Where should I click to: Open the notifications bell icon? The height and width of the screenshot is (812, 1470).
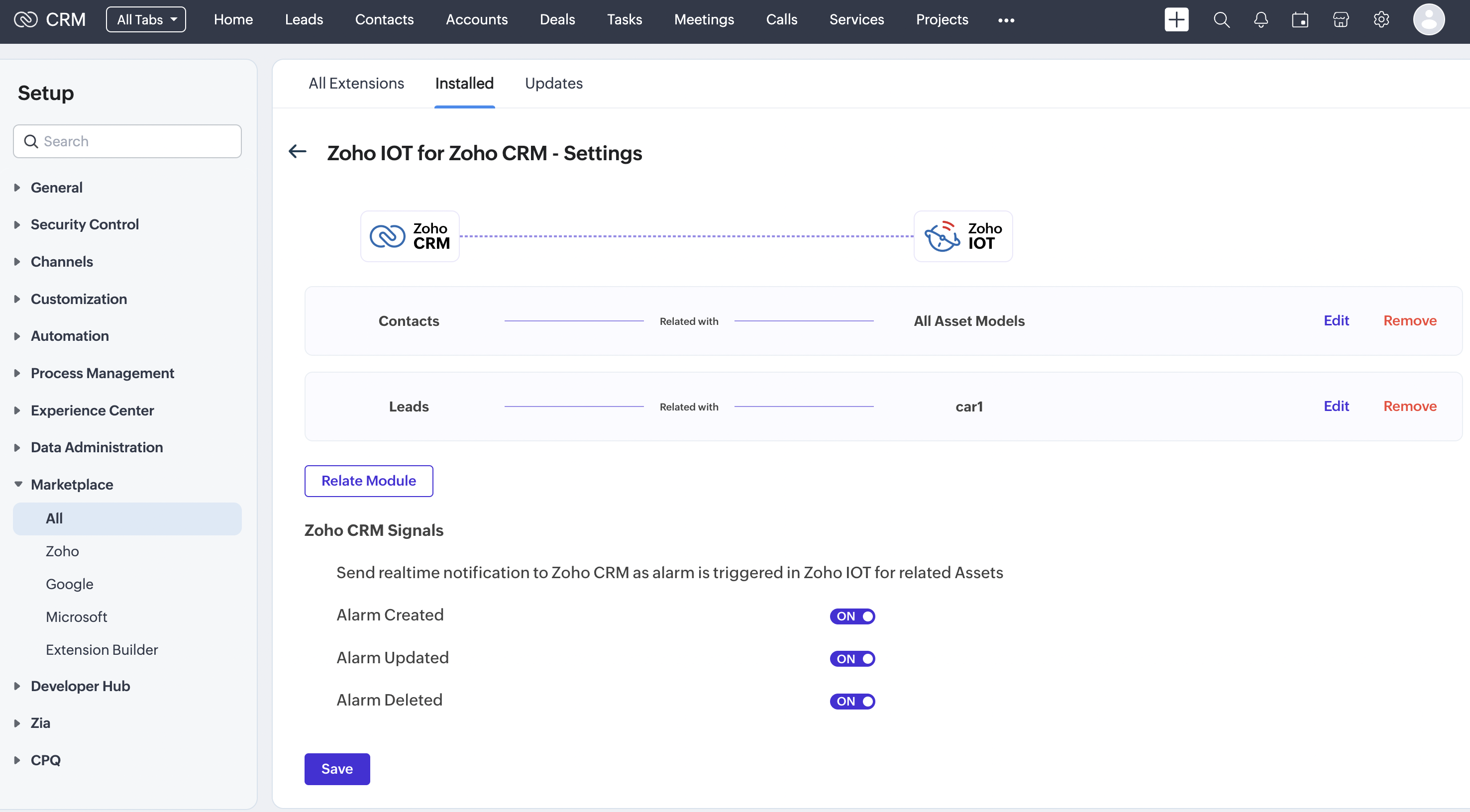pos(1260,20)
